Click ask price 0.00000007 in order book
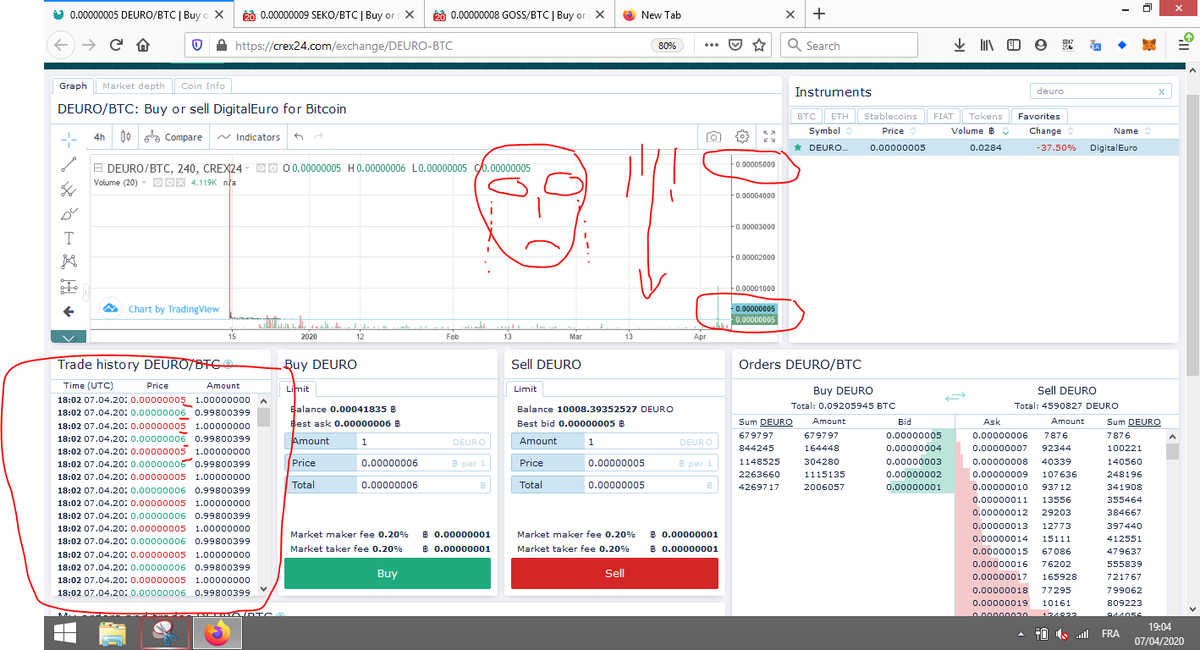The height and width of the screenshot is (650, 1200). pos(1000,448)
